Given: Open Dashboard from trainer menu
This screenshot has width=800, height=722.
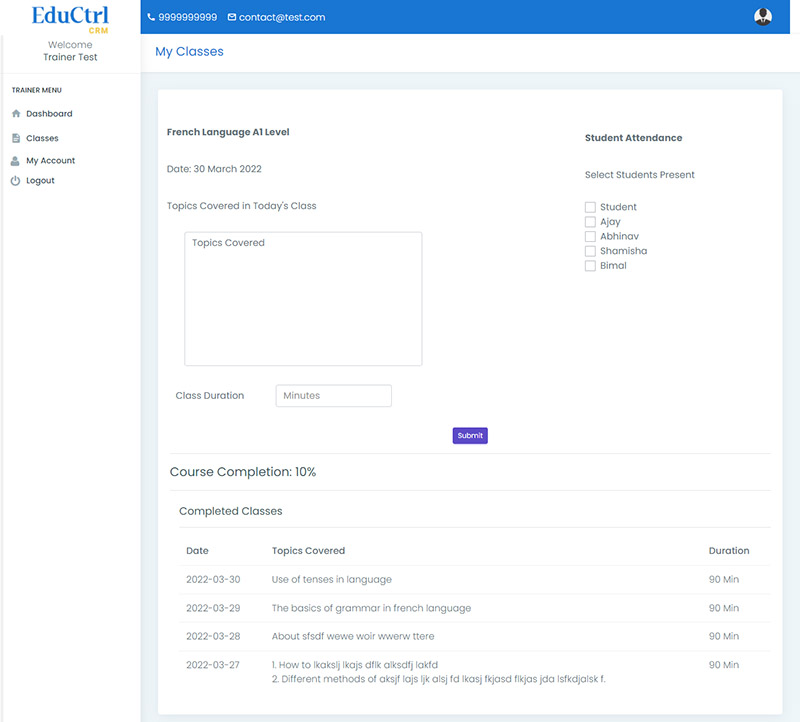Looking at the screenshot, I should point(49,114).
